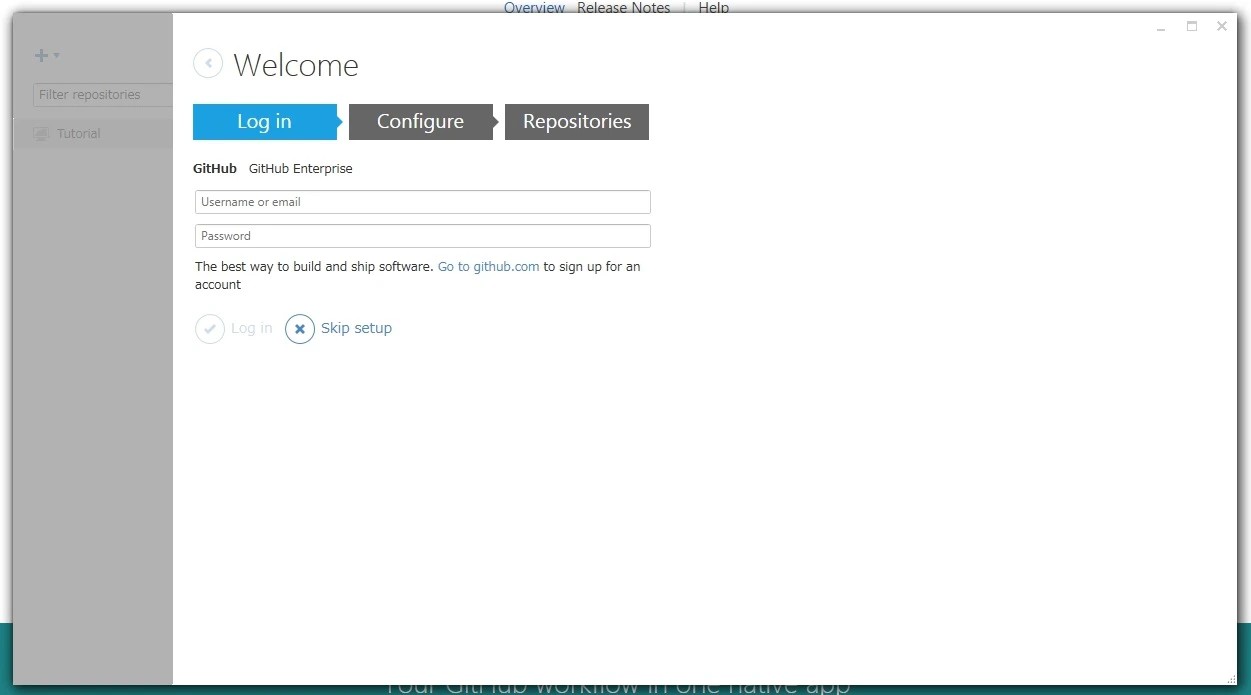Open Overview link in the background page
This screenshot has width=1251, height=695.
534,7
